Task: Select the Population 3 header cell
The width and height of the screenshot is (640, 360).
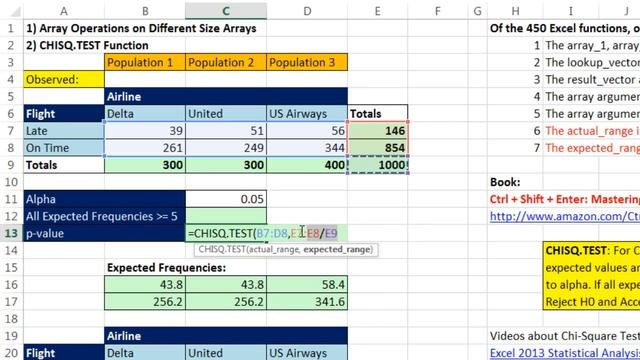Action: pos(307,62)
